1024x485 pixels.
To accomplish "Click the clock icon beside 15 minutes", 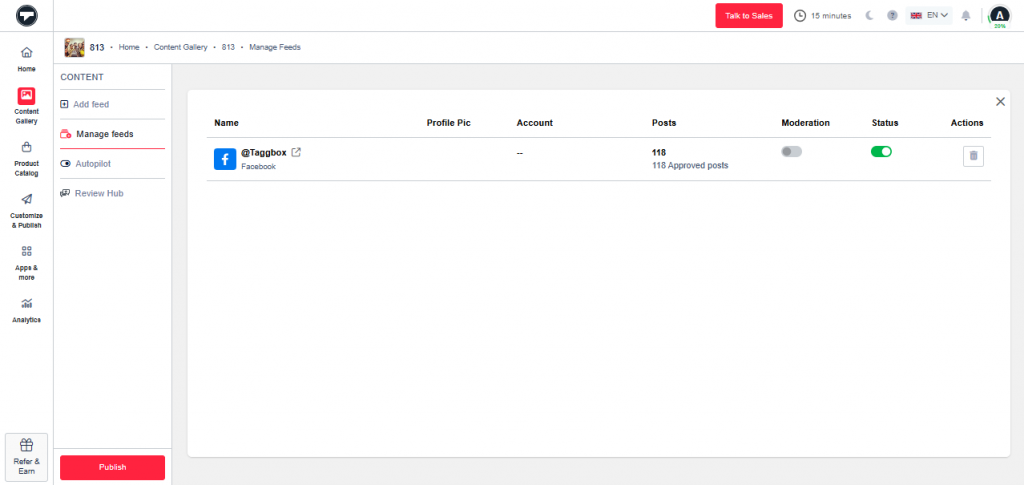I will click(799, 16).
